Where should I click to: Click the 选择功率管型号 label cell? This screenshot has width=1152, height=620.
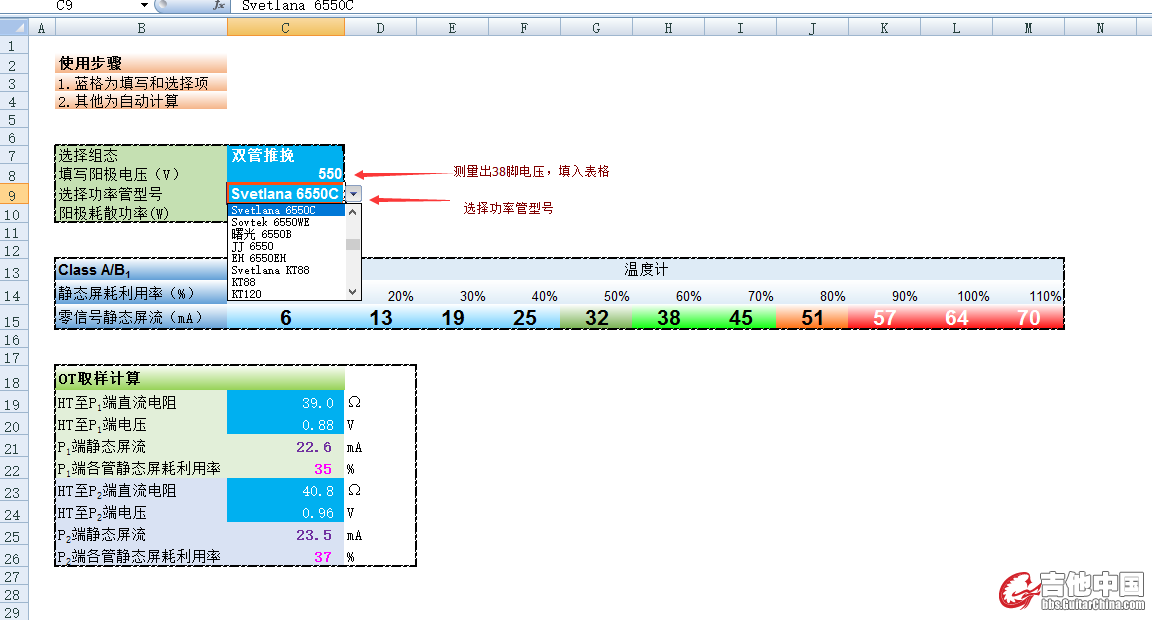coord(141,194)
